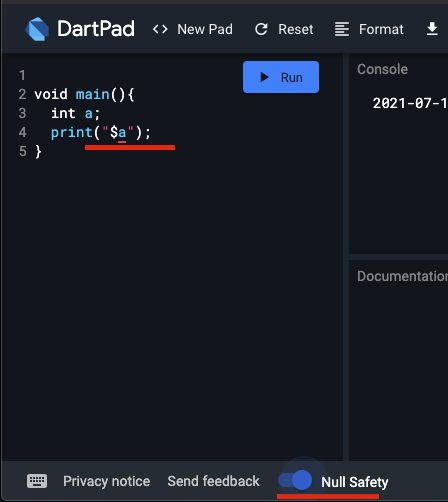Viewport: 448px width, 502px height.
Task: Click the print("$a") statement
Action: pos(101,133)
